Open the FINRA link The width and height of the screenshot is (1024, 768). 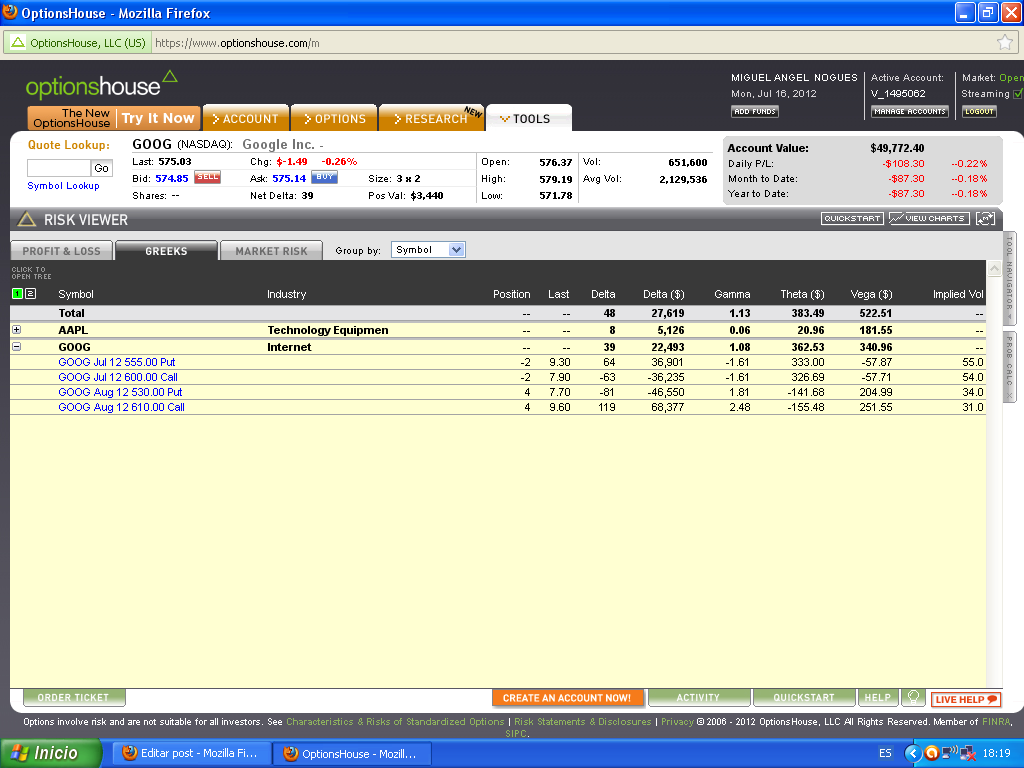[x=996, y=722]
